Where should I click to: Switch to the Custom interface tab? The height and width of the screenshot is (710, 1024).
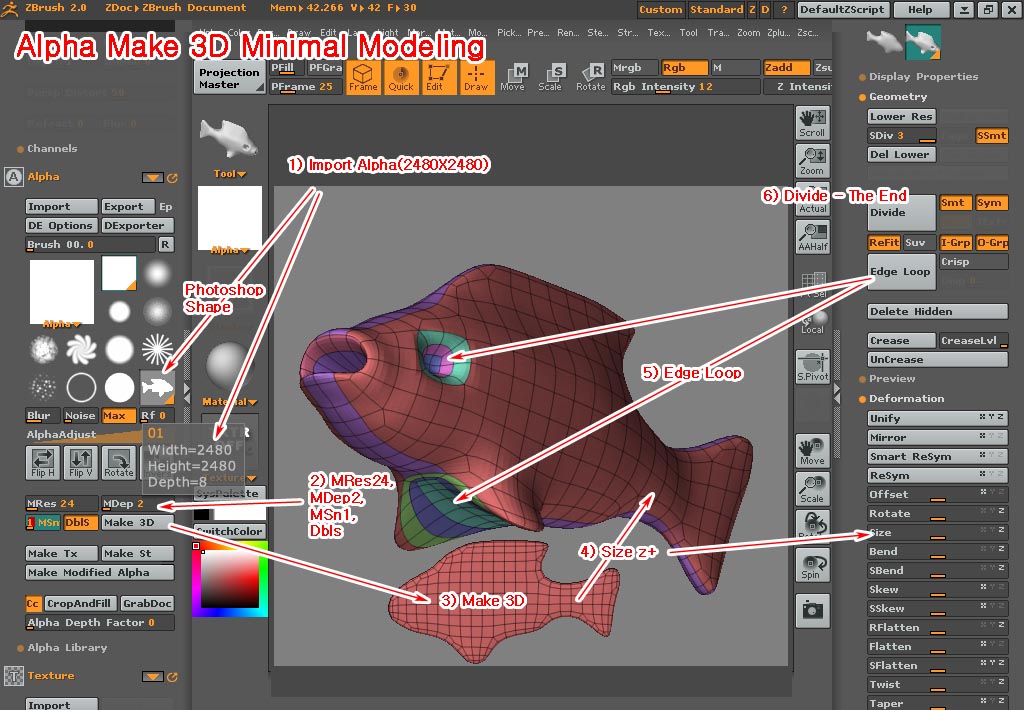(x=659, y=9)
